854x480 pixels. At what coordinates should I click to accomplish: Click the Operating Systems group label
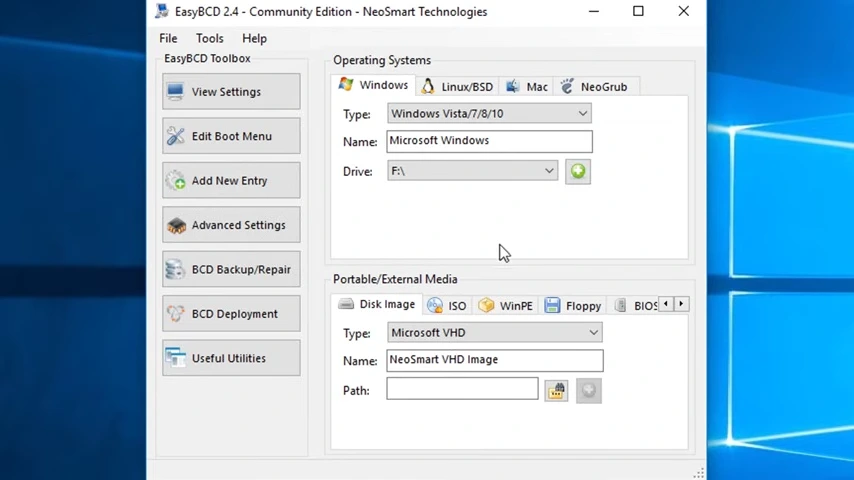coord(382,60)
